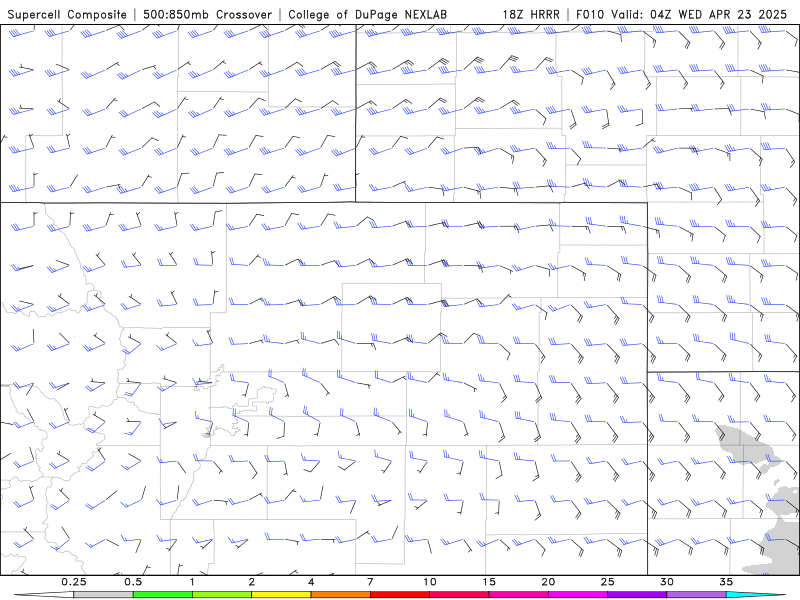
Task: Click the colorbar label 35
Action: (x=726, y=582)
